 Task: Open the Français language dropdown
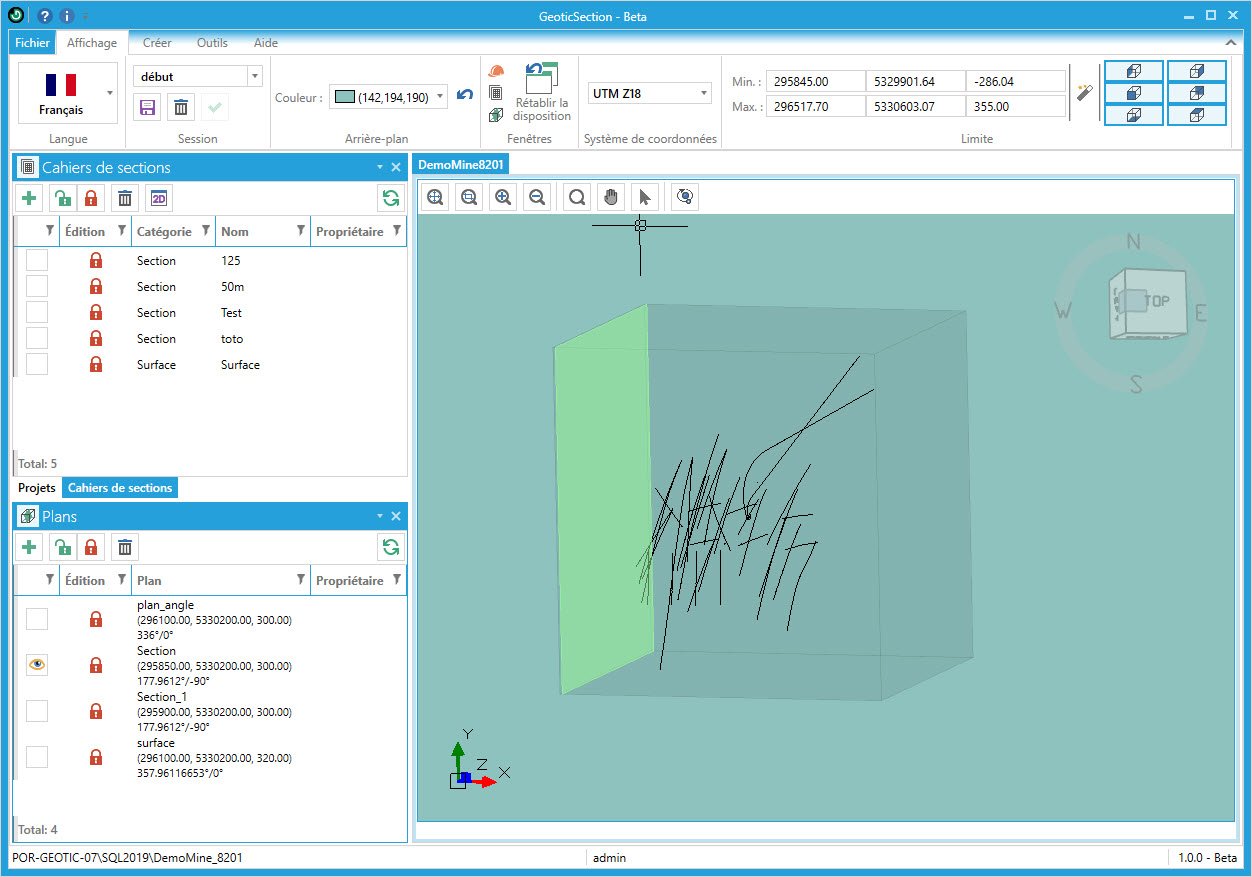coord(109,93)
